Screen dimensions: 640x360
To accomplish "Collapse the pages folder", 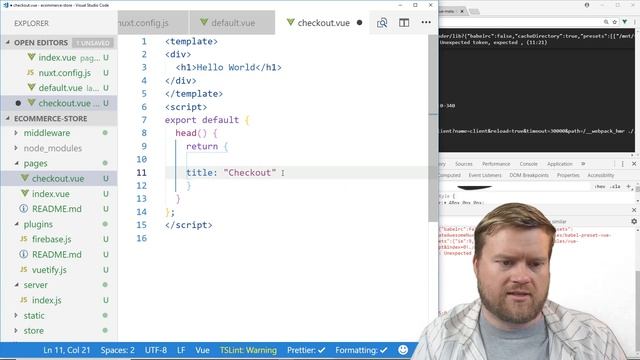I will [16, 163].
